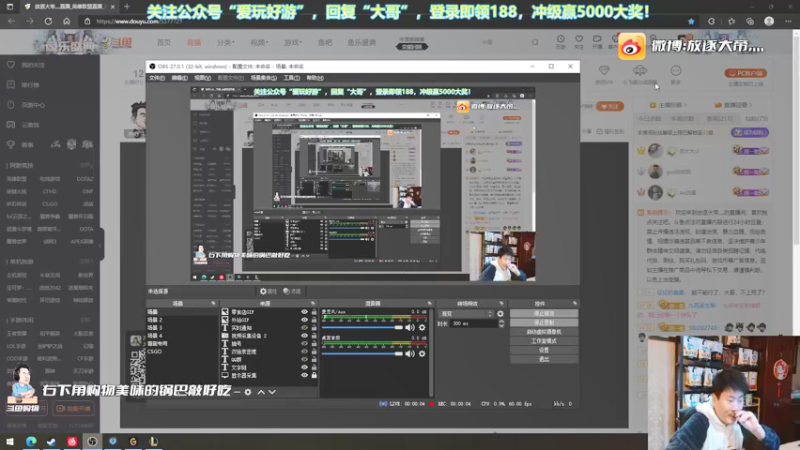This screenshot has width=800, height=450.
Task: Open the 渐变 transition type dropdown
Action: 466,314
